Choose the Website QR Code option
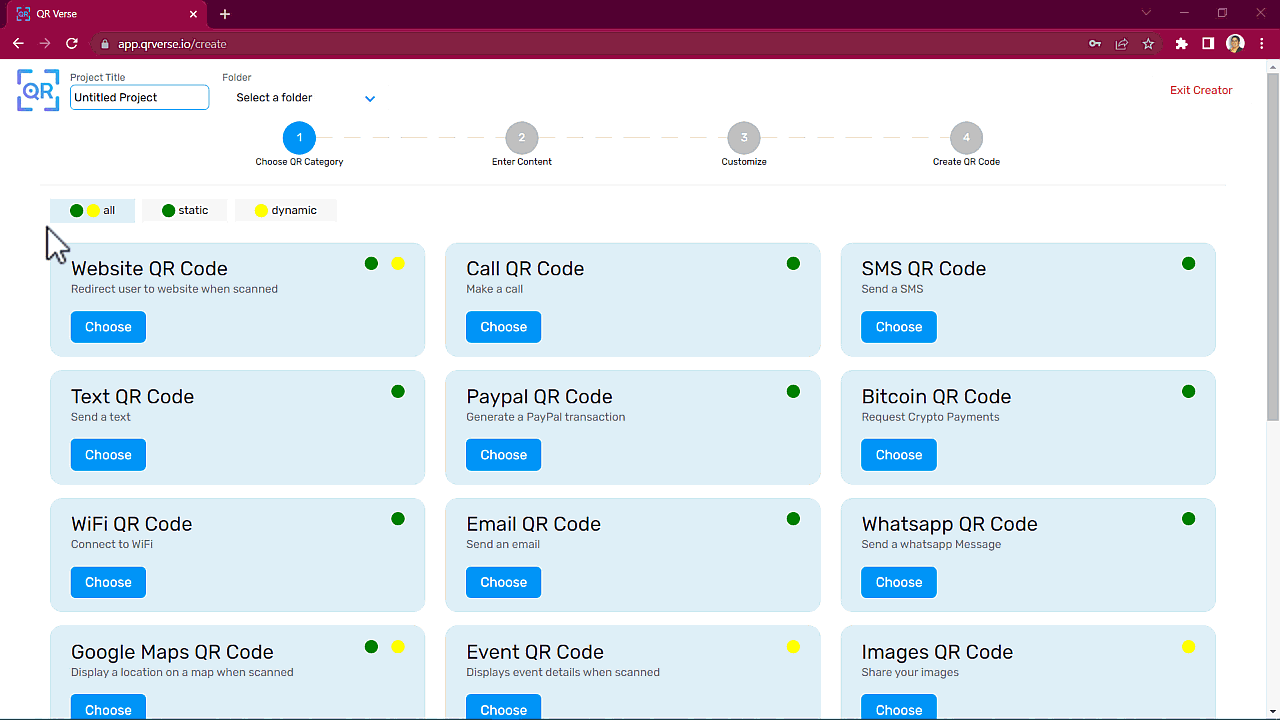 click(x=108, y=327)
